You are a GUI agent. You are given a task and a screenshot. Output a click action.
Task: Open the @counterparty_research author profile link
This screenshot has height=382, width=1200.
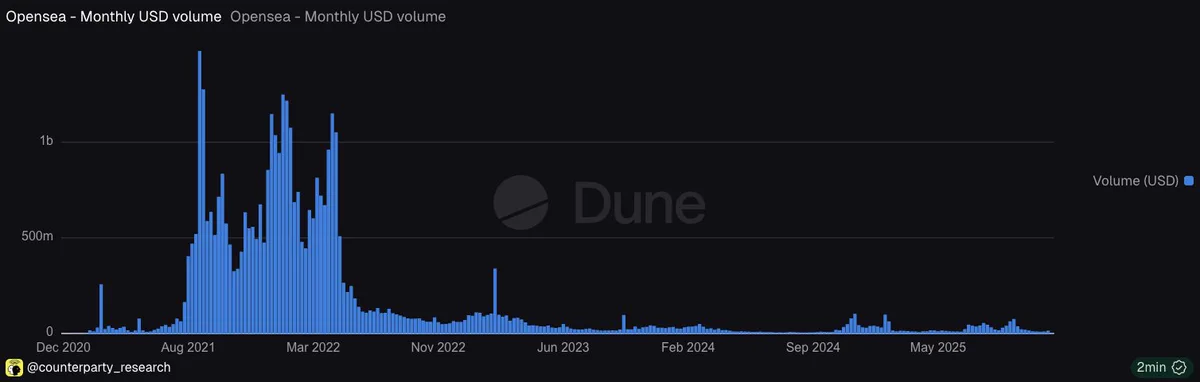pos(98,367)
